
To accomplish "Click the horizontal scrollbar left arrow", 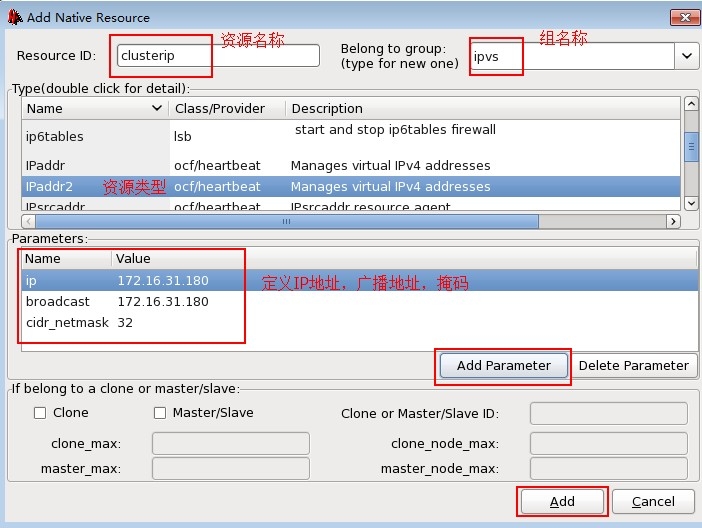I will [x=29, y=221].
